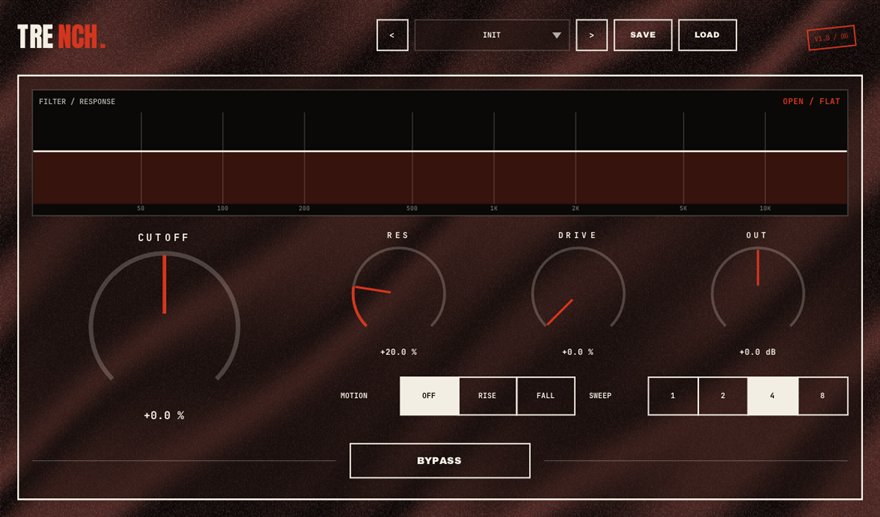Screen dimensions: 880x517
Task: Click the 10K frequency label in the display
Action: click(765, 208)
